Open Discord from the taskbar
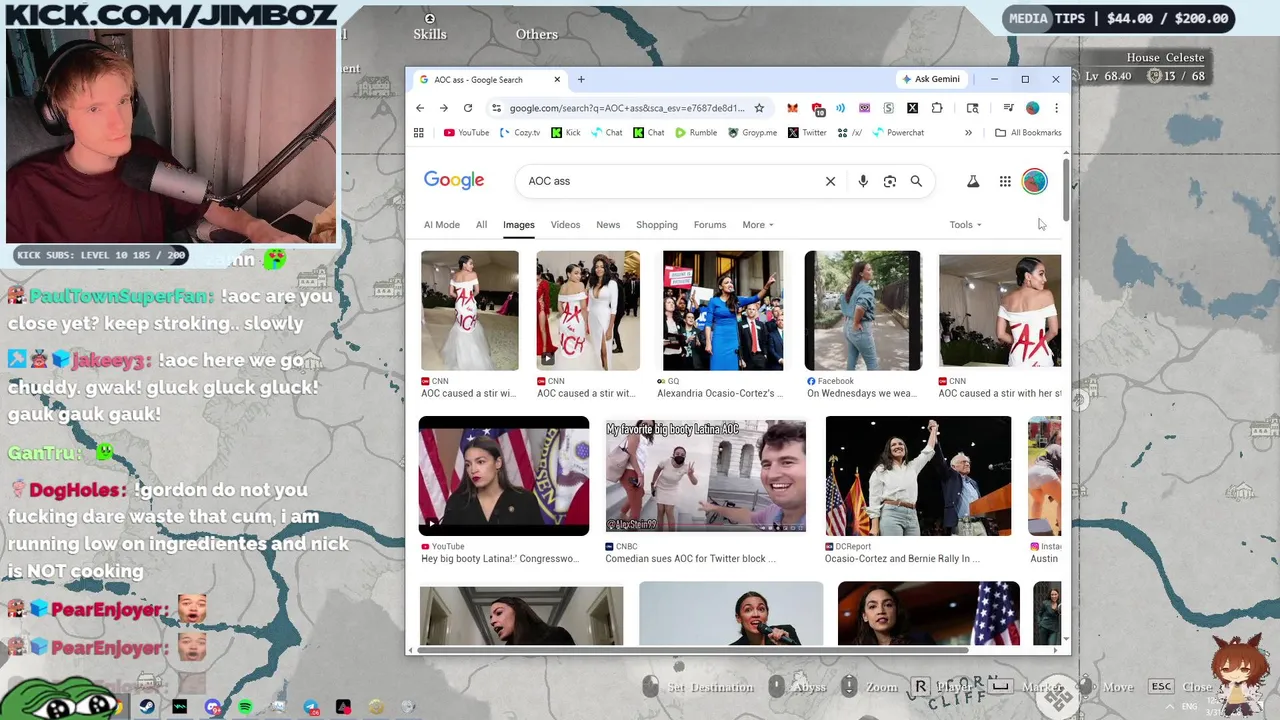1280x720 pixels. (212, 707)
